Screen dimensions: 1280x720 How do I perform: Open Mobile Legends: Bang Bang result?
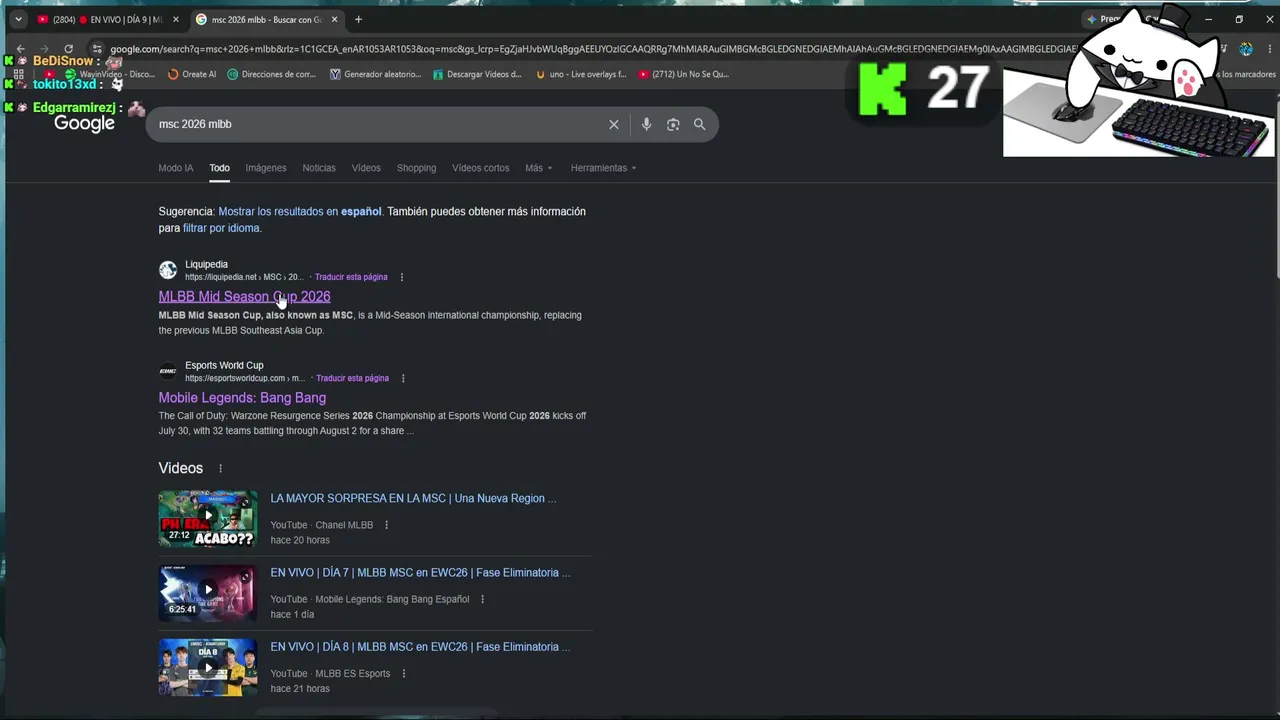tap(242, 398)
